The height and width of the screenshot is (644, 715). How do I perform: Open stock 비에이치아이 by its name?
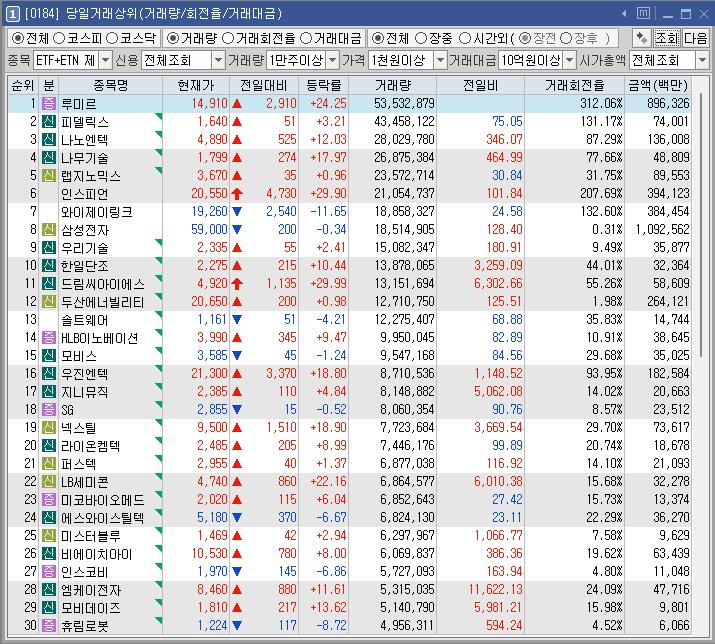click(x=97, y=554)
